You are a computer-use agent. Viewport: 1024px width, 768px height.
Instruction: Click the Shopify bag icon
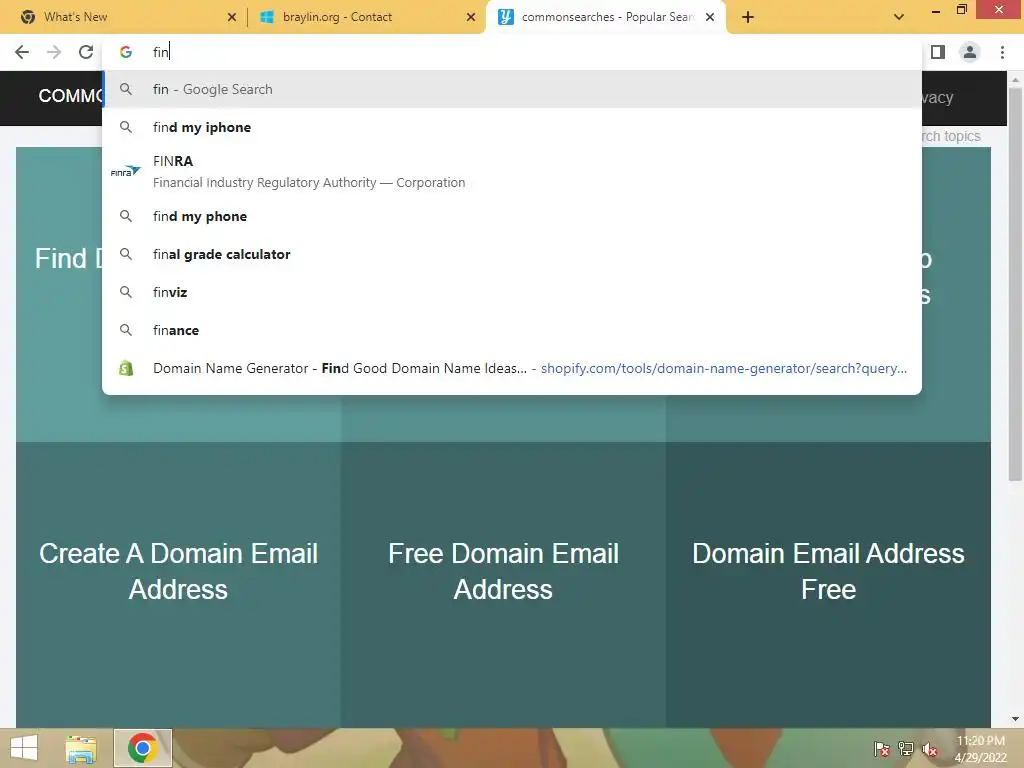(x=126, y=368)
